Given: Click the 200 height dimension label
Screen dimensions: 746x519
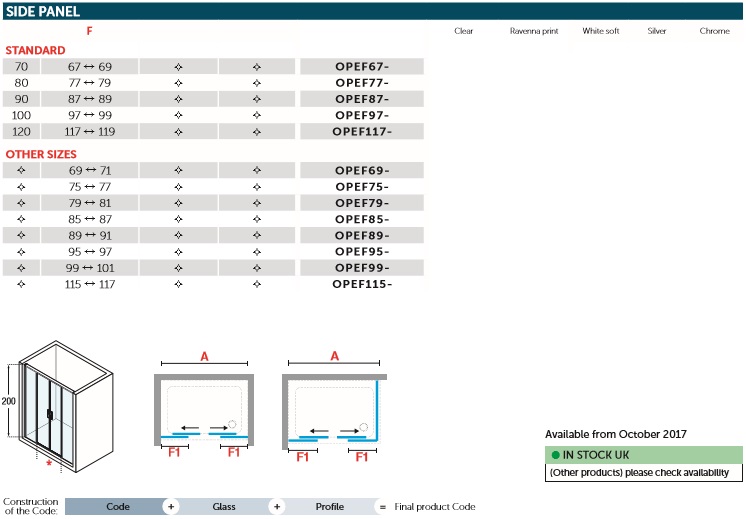Looking at the screenshot, I should 7,400.
